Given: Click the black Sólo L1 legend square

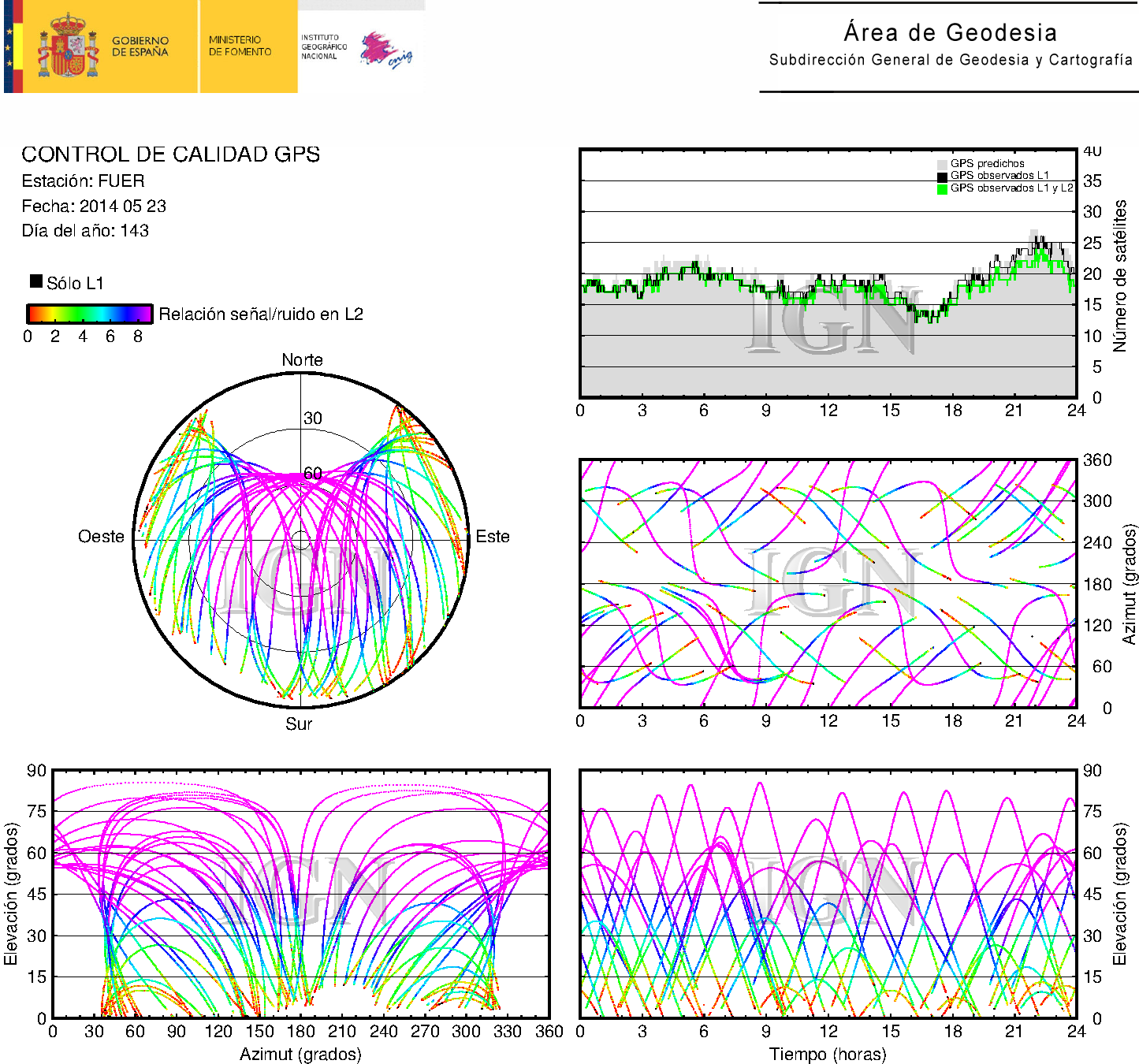Looking at the screenshot, I should pyautogui.click(x=36, y=281).
